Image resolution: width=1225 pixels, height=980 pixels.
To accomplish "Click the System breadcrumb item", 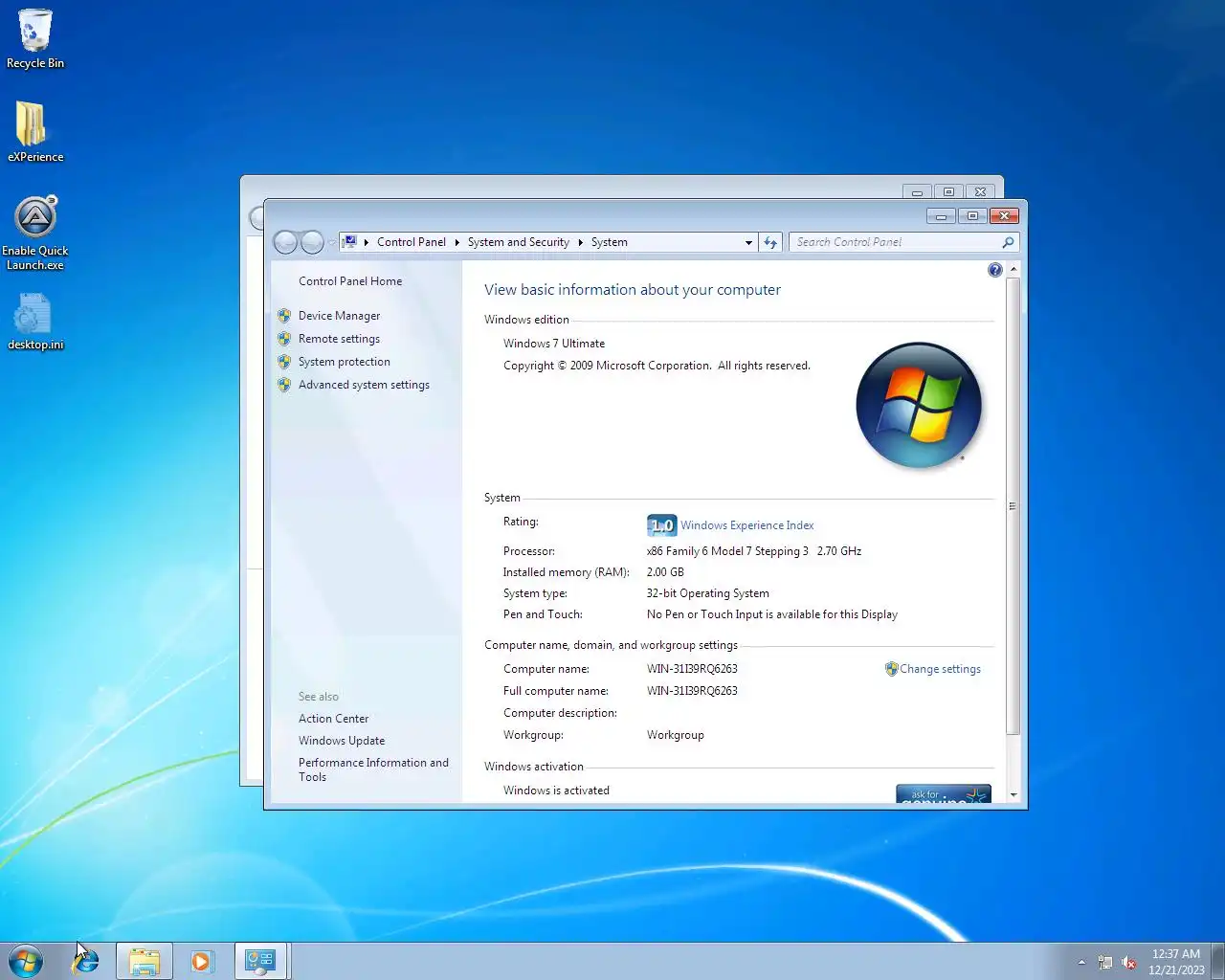I will [x=610, y=242].
